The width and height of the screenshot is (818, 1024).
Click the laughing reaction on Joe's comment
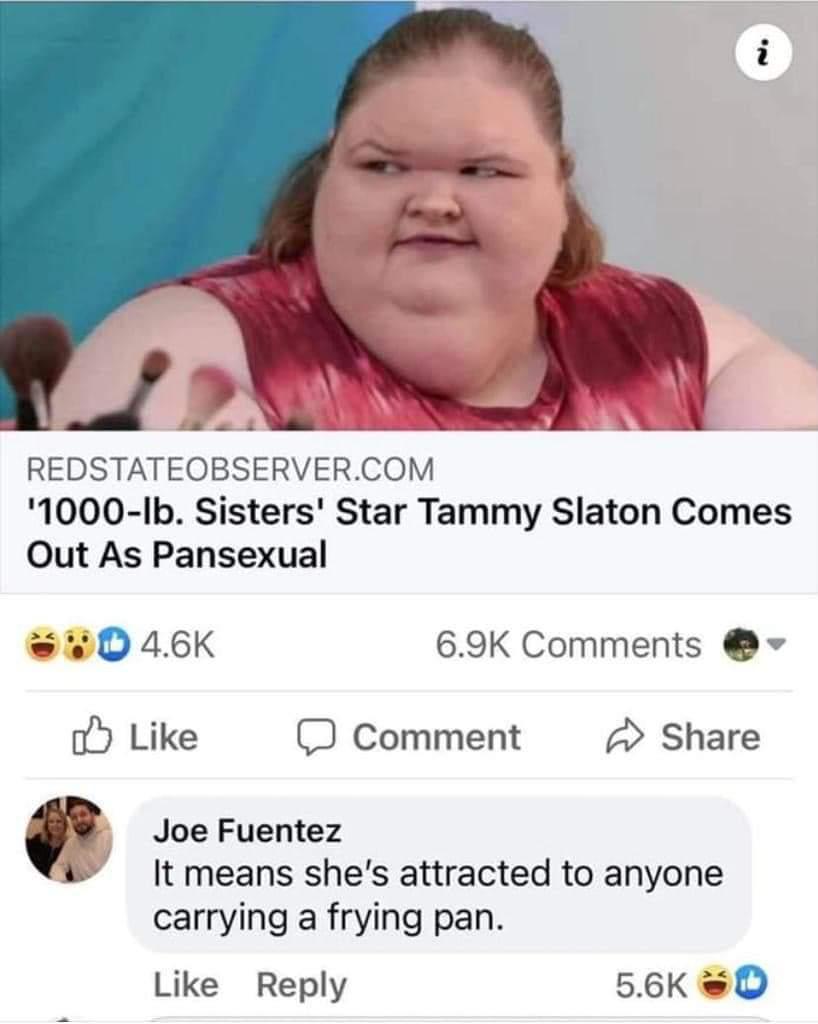[x=714, y=984]
